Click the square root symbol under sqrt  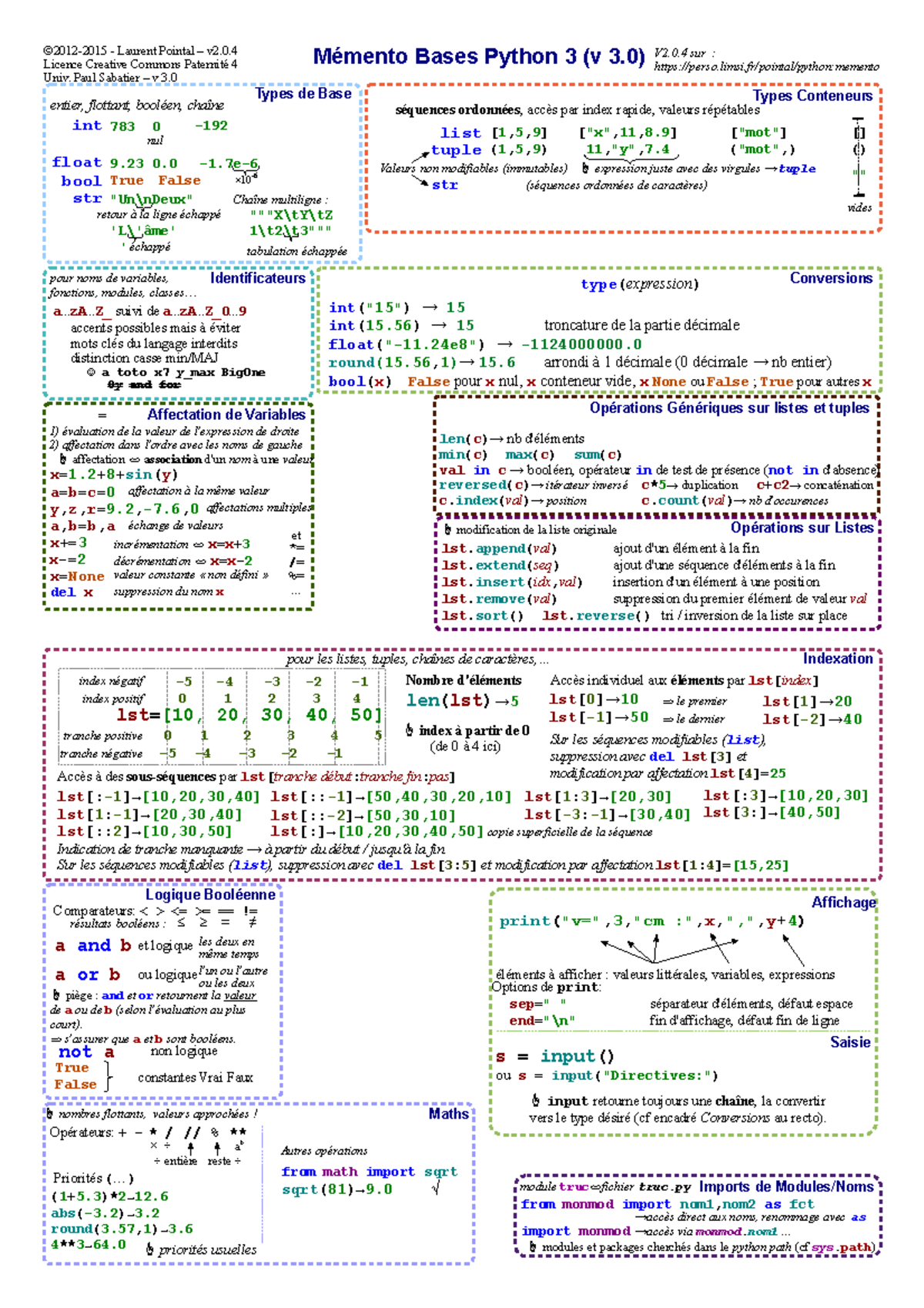tap(436, 1189)
